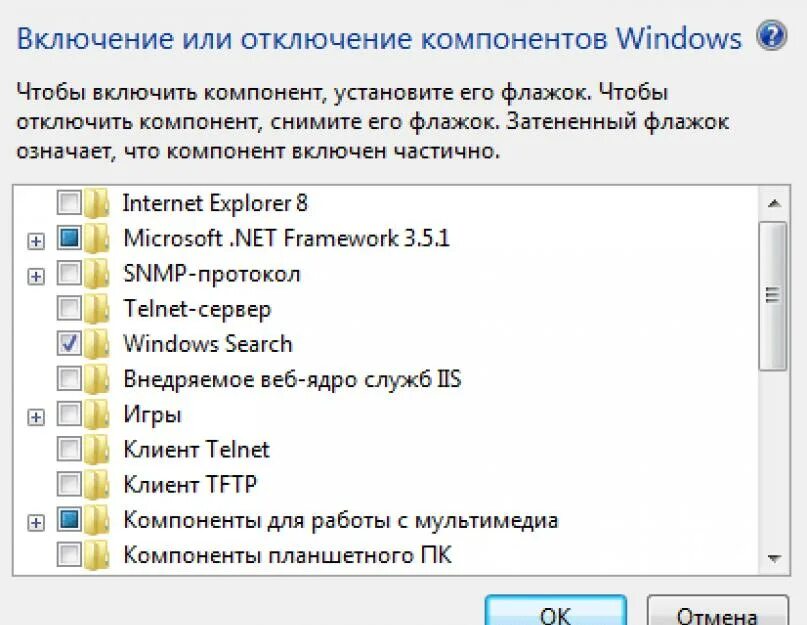Screen dimensions: 807x625
Task: Expand Компоненты для работы с мультимедиа node
Action: (36, 523)
